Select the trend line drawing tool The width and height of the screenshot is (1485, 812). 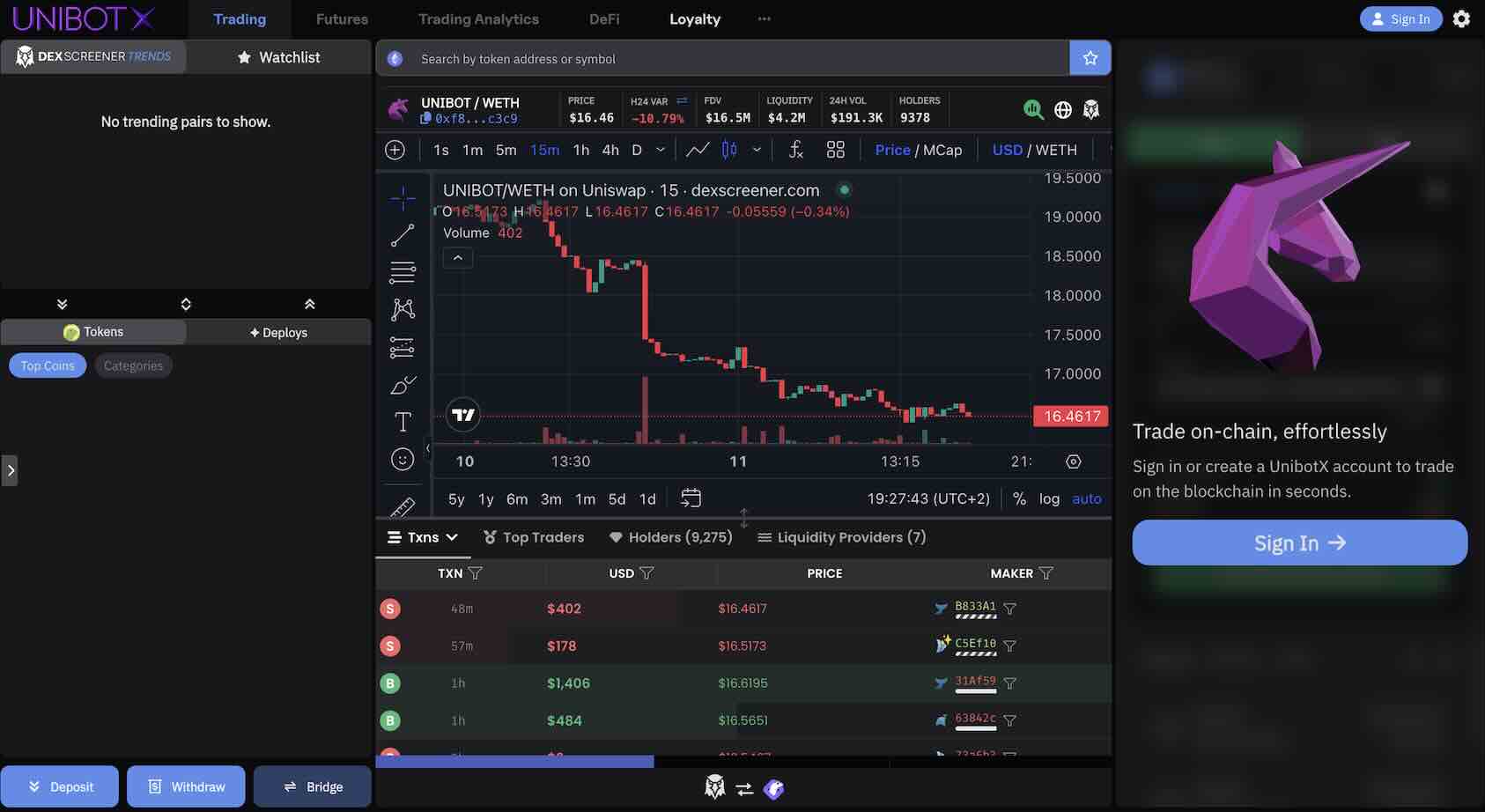point(402,234)
